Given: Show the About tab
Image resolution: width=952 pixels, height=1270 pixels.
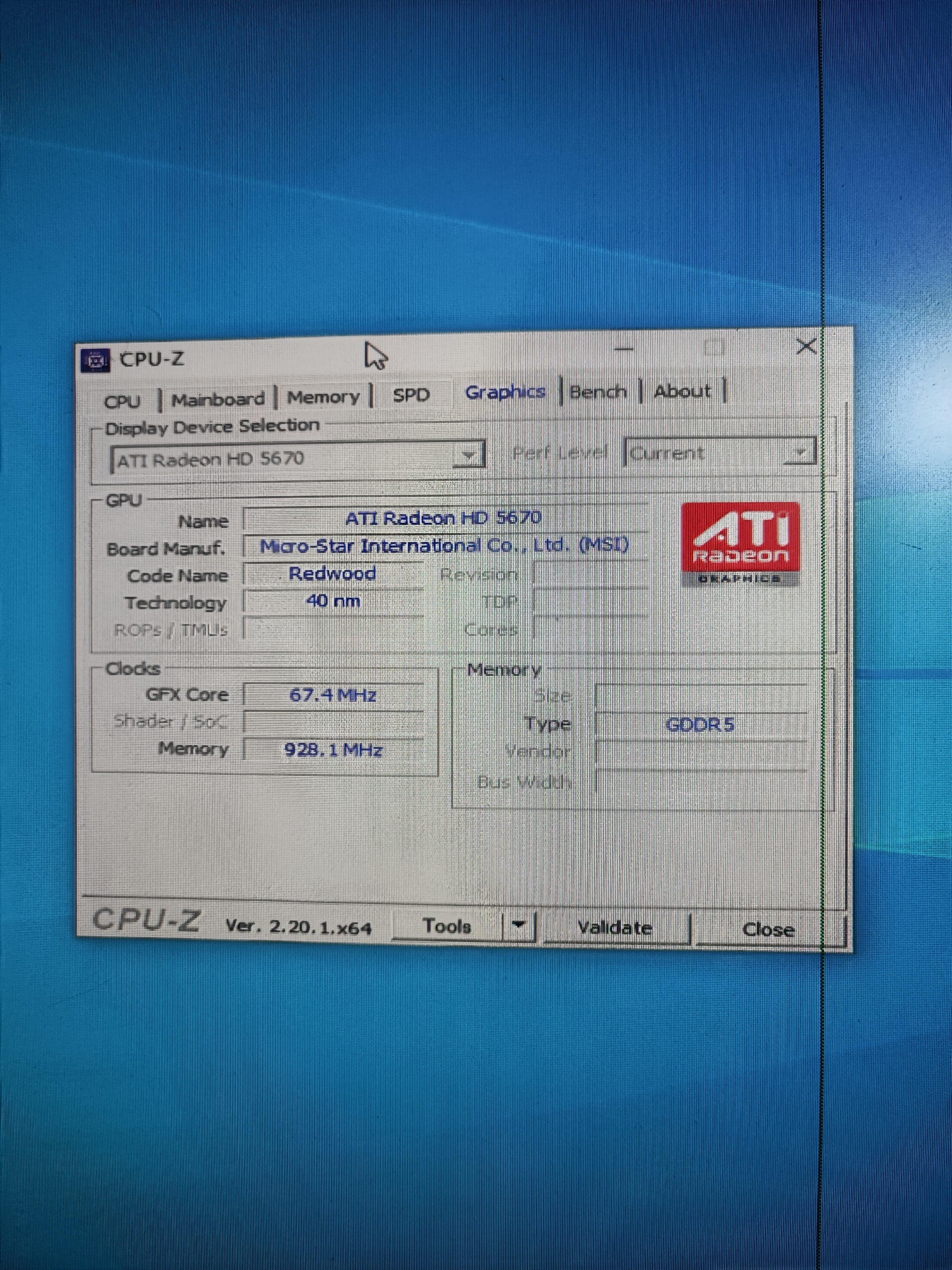Looking at the screenshot, I should tap(682, 391).
